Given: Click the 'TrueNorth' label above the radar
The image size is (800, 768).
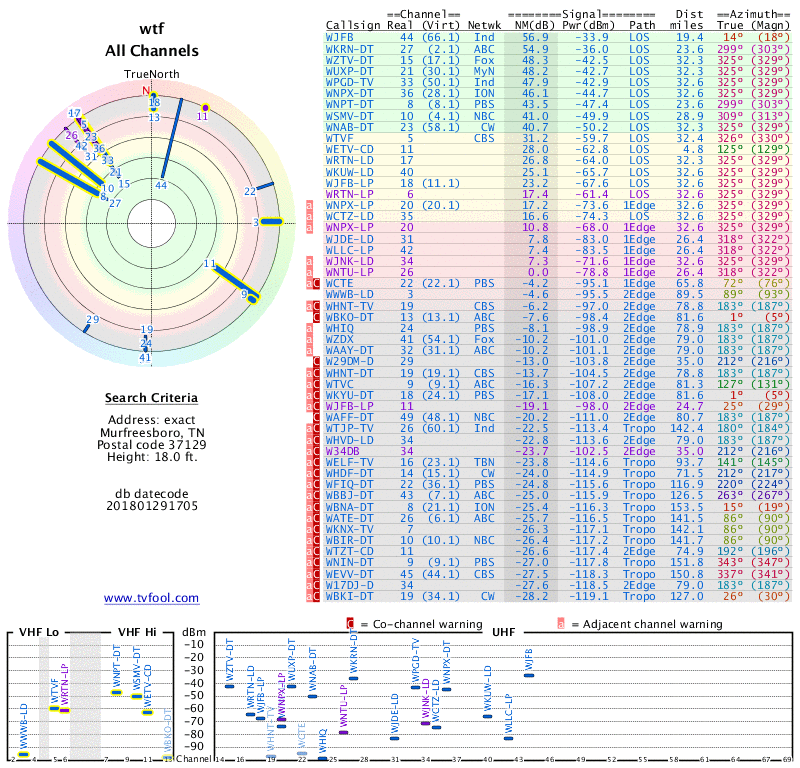Looking at the screenshot, I should [152, 74].
